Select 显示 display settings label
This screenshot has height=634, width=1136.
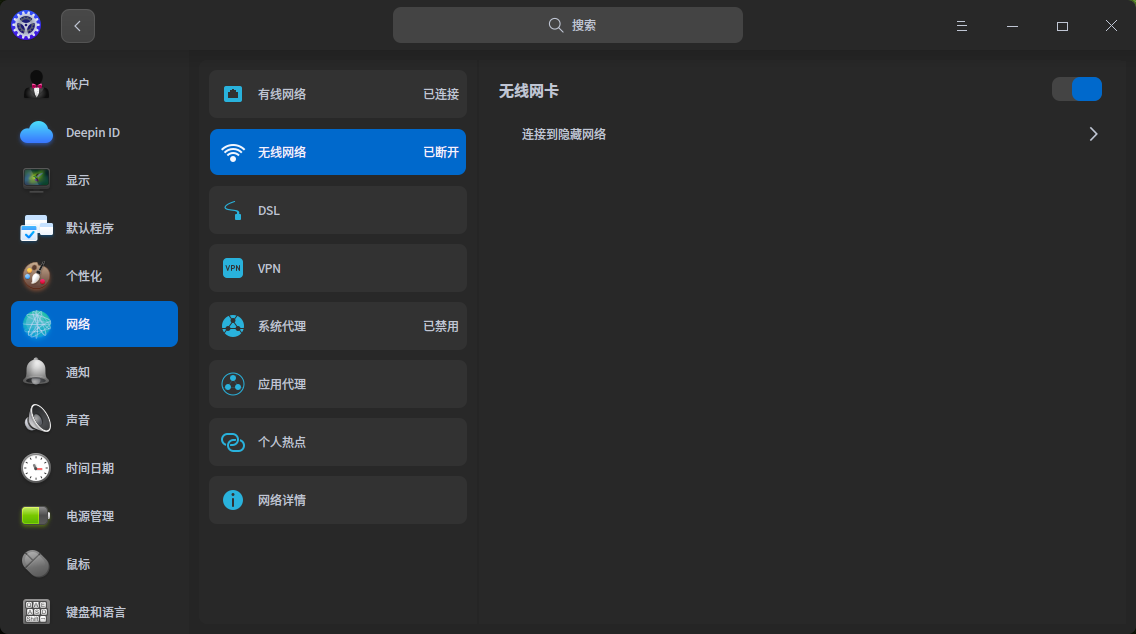tap(78, 180)
